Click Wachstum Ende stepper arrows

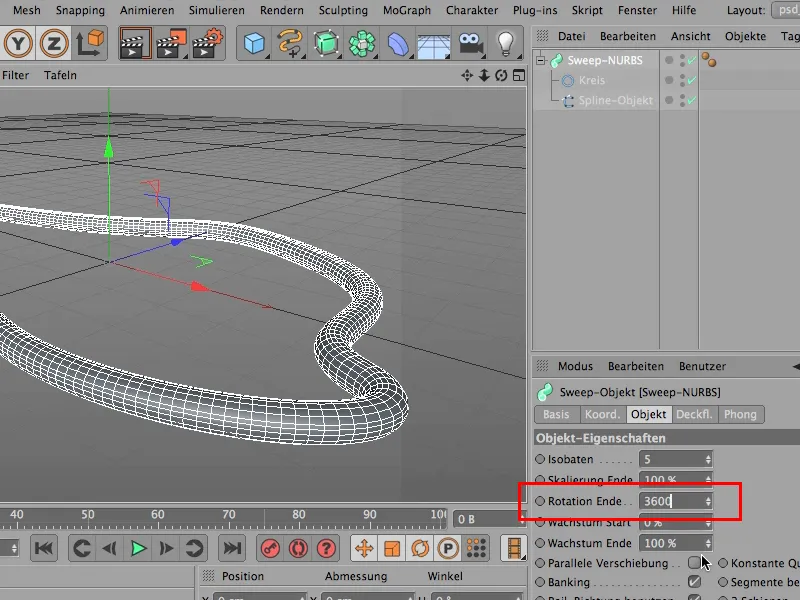pos(708,543)
